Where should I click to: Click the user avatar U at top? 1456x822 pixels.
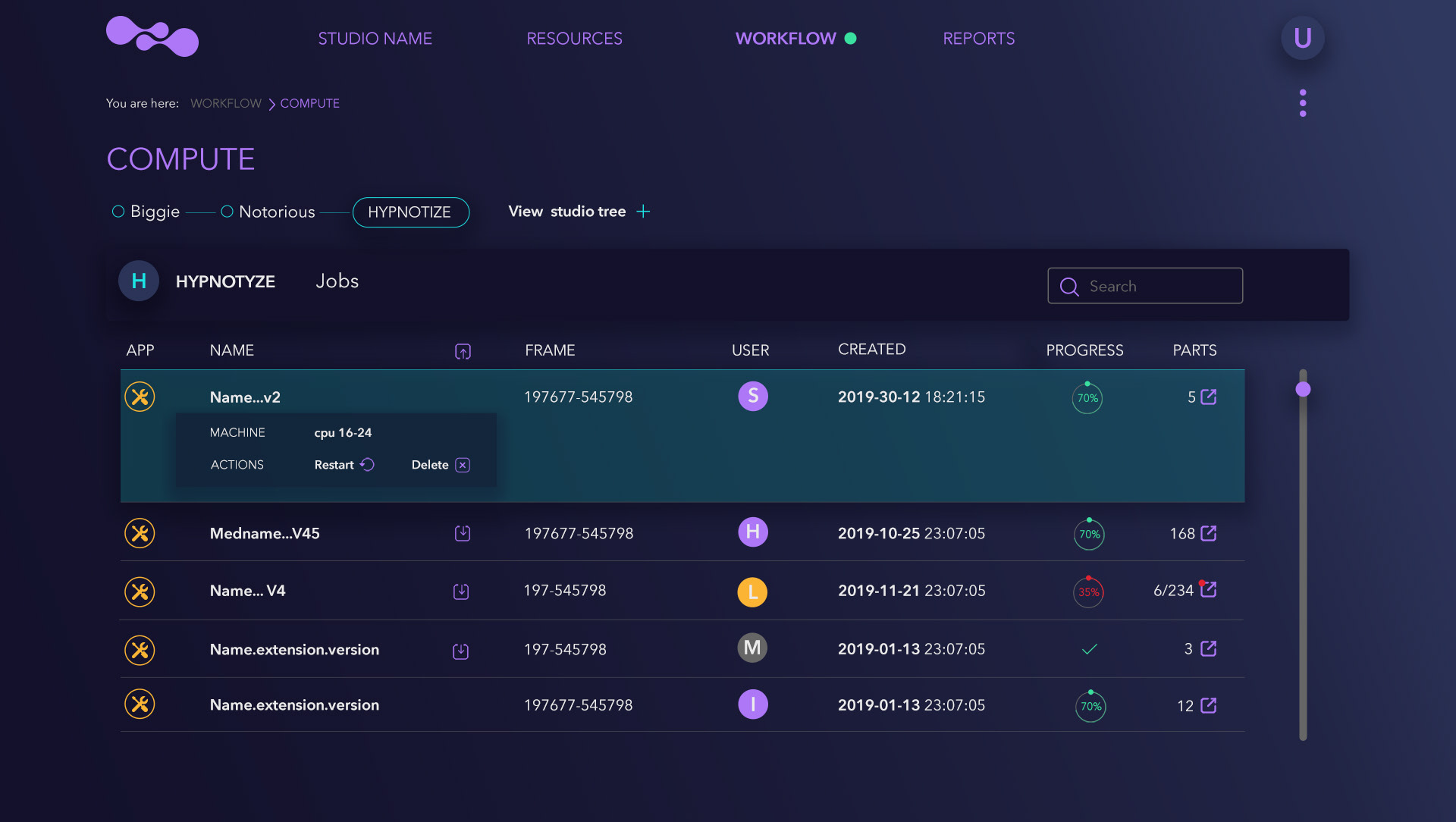click(x=1302, y=39)
